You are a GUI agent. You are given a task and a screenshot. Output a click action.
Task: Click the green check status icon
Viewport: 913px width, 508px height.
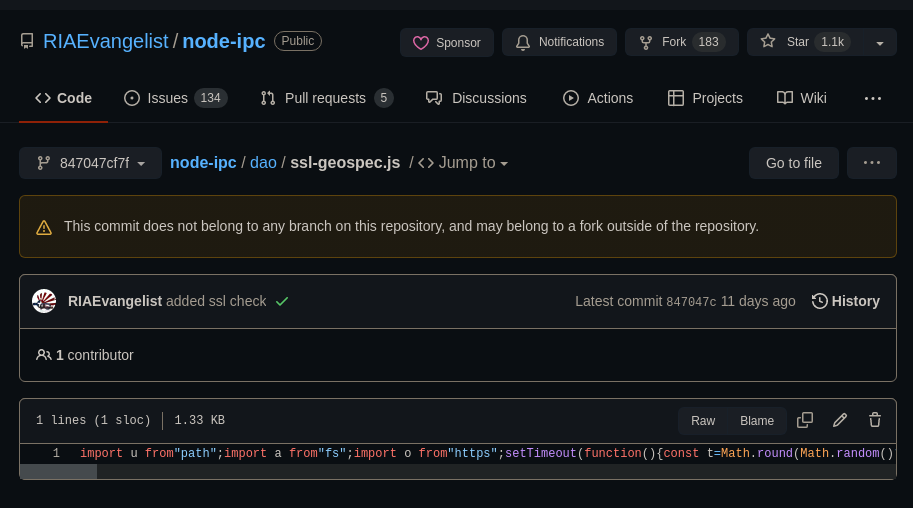[282, 302]
